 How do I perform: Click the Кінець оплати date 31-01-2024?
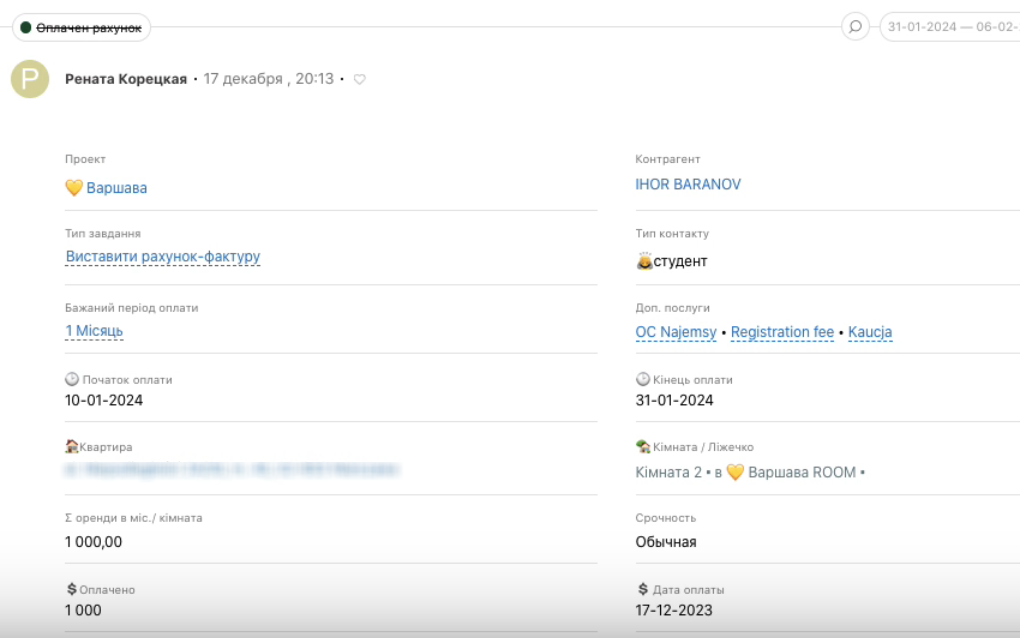675,400
